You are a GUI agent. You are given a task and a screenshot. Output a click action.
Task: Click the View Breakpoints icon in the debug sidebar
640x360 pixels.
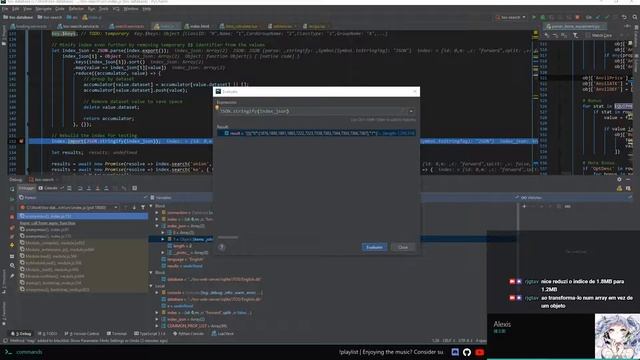(12, 227)
